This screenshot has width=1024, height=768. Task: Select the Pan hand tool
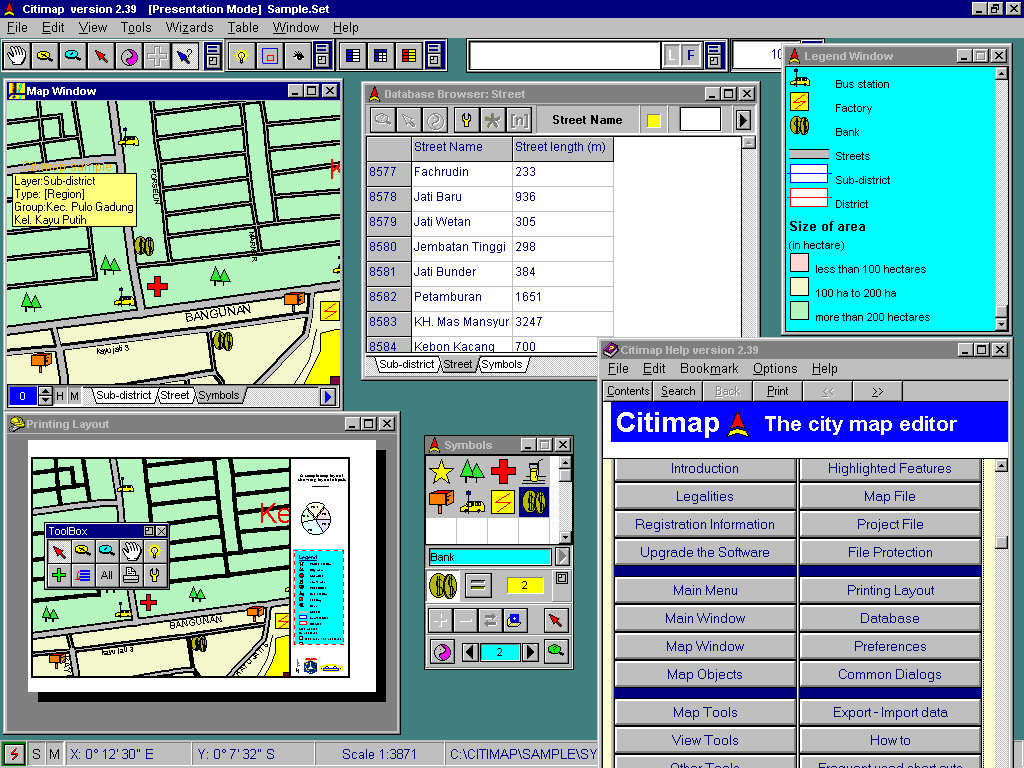[17, 56]
